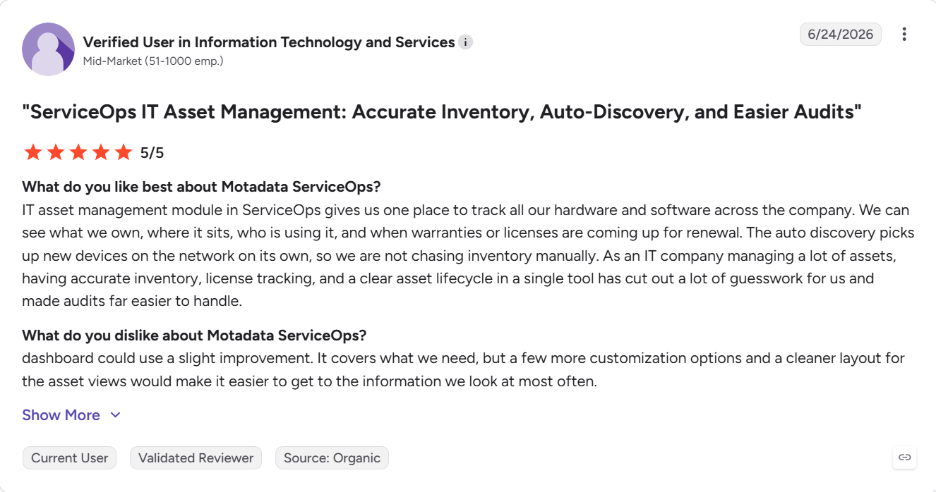936x492 pixels.
Task: Select the Validated Reviewer tag
Action: point(196,458)
